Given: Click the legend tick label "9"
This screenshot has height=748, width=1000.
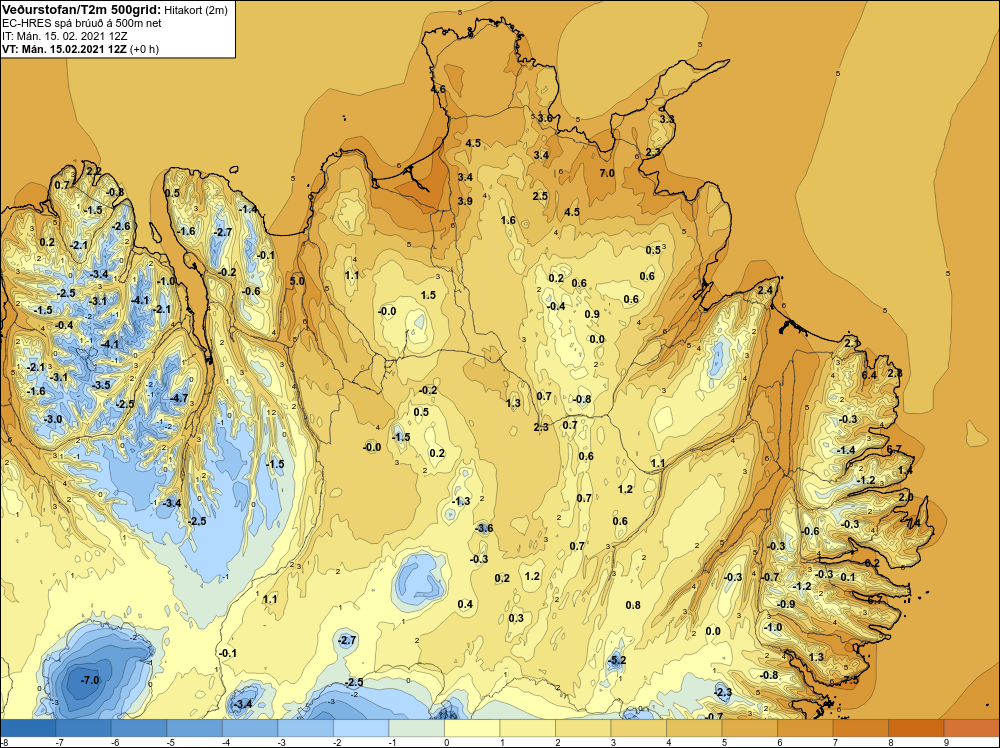Looking at the screenshot, I should tap(944, 742).
